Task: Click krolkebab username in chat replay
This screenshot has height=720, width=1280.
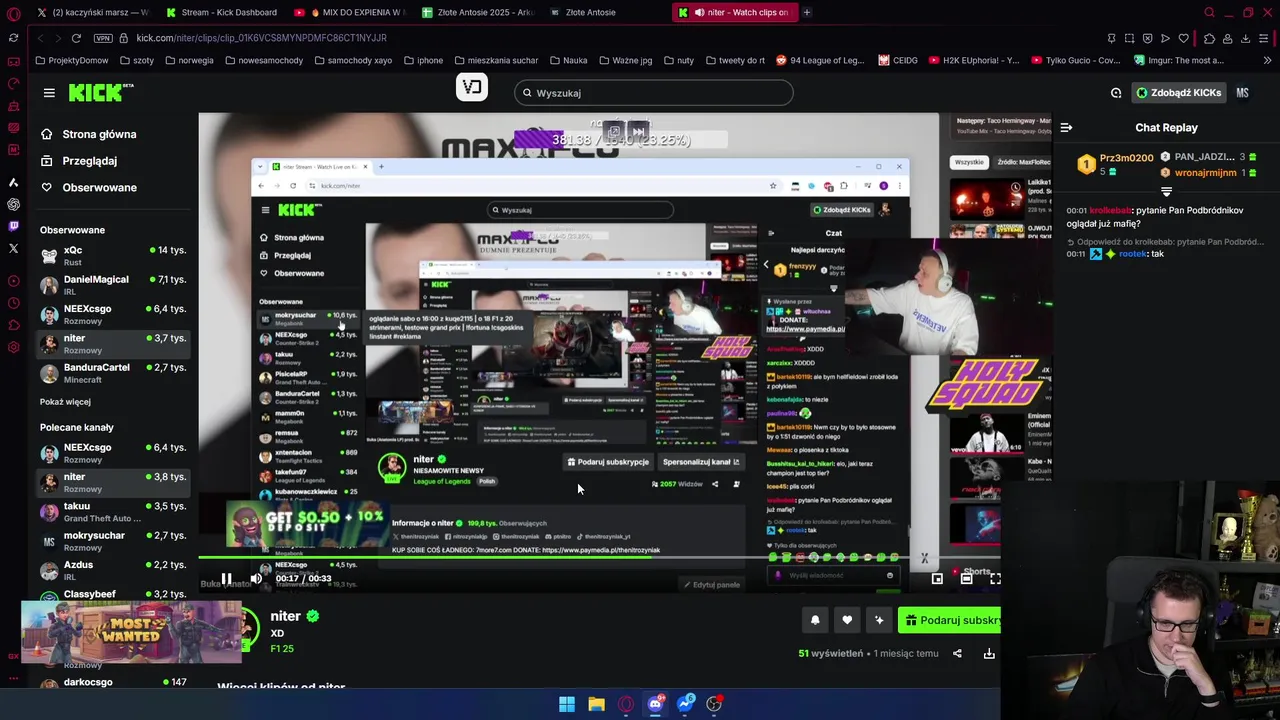Action: tap(1110, 211)
